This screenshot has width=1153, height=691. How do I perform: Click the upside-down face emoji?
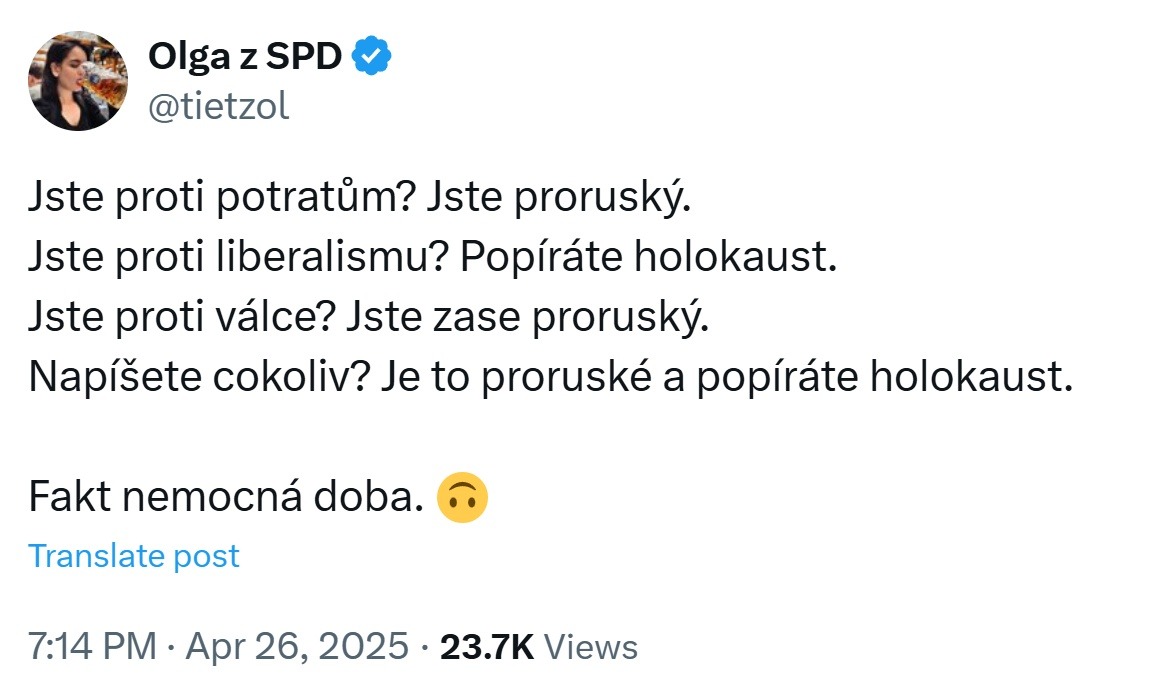pyautogui.click(x=463, y=498)
